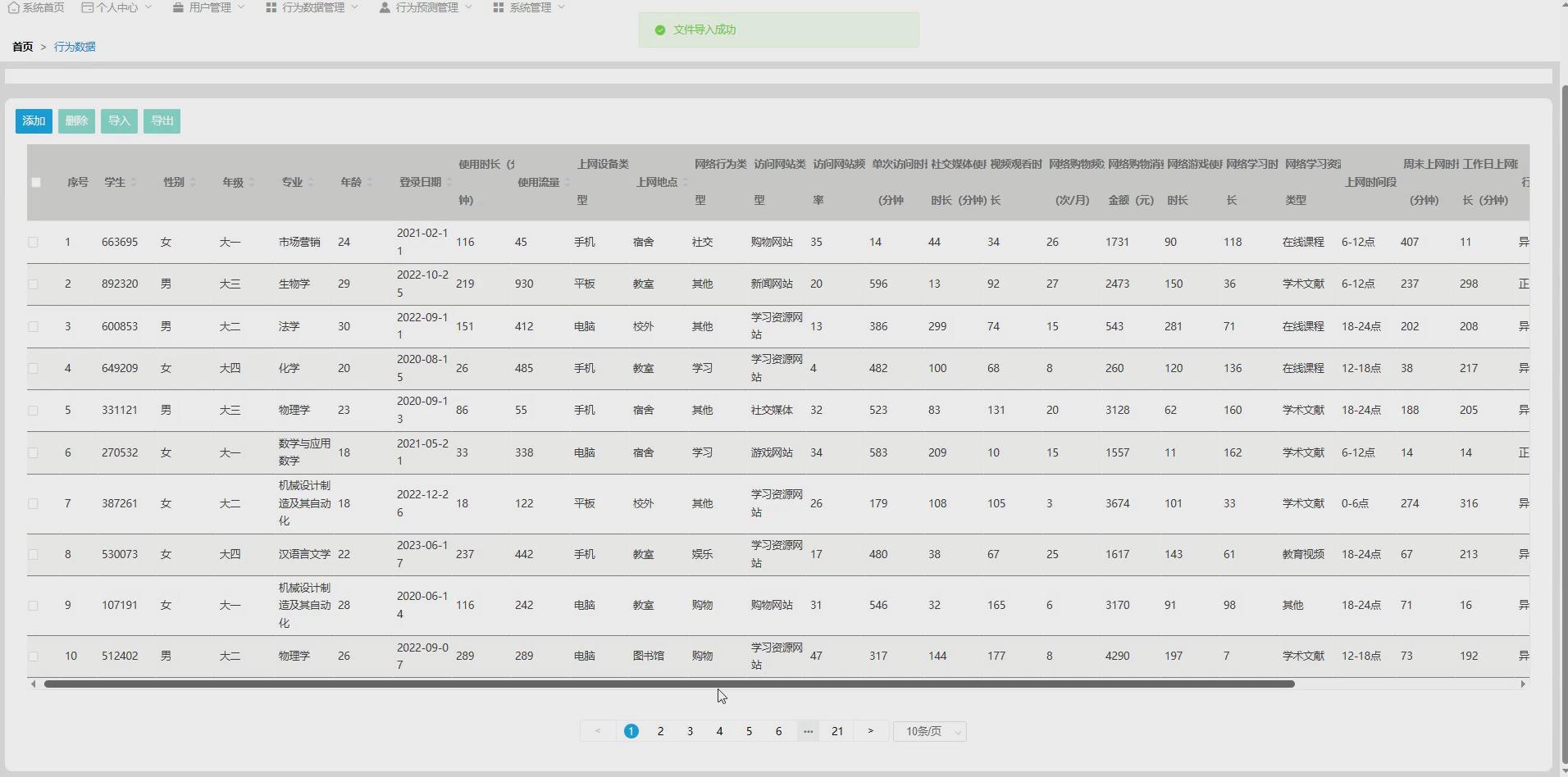The width and height of the screenshot is (1568, 777).
Task: Click the 添加 button
Action: click(34, 121)
